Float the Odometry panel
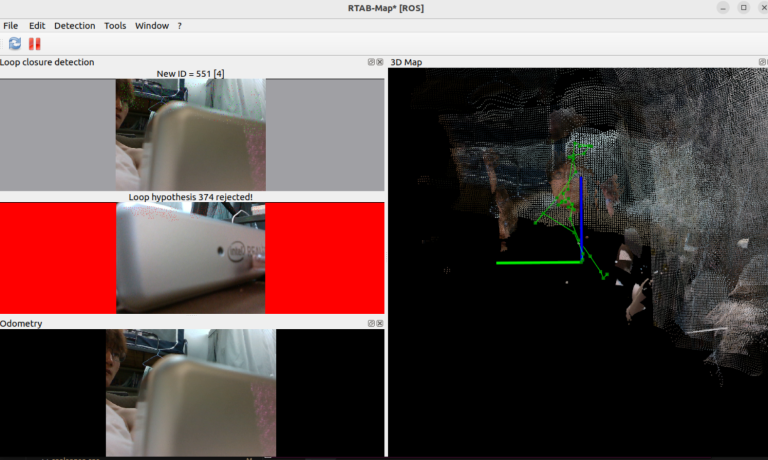 [x=371, y=324]
